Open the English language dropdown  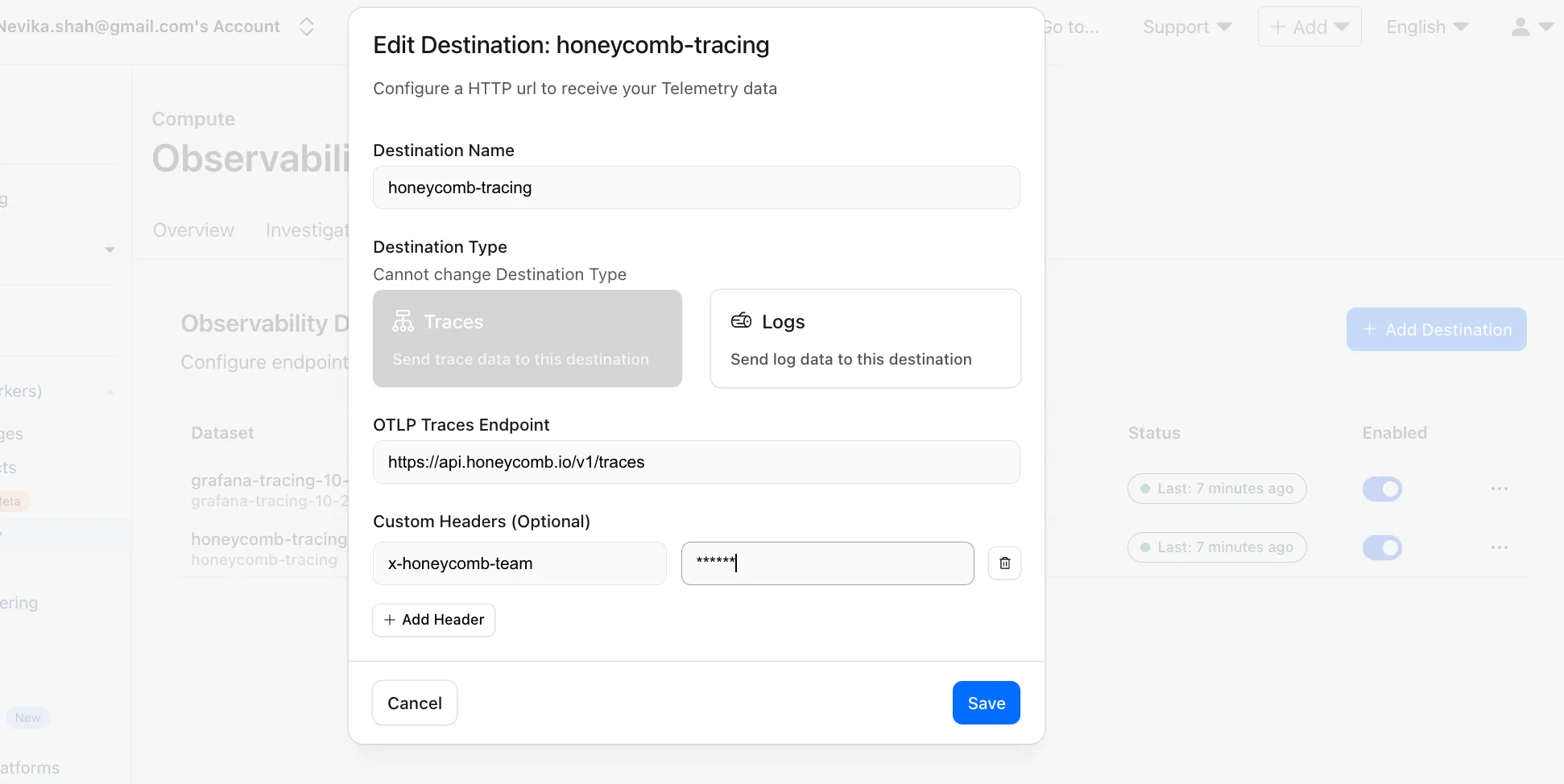[x=1425, y=27]
